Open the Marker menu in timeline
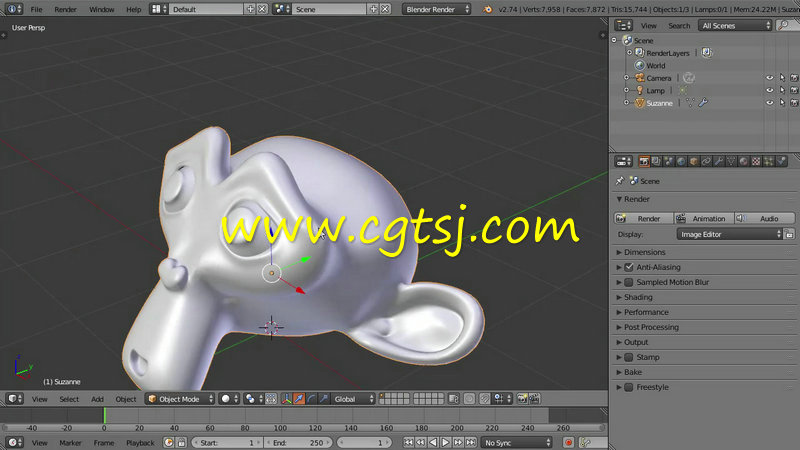The width and height of the screenshot is (800, 450). (x=70, y=443)
